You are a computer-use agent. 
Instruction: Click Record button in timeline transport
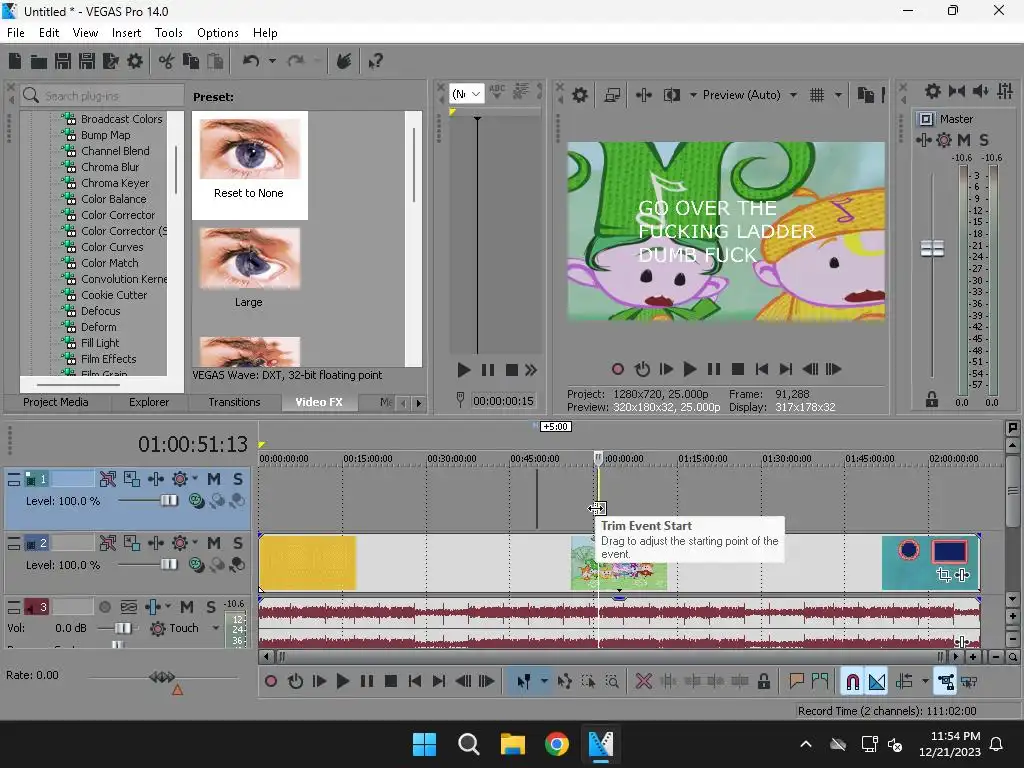click(271, 682)
